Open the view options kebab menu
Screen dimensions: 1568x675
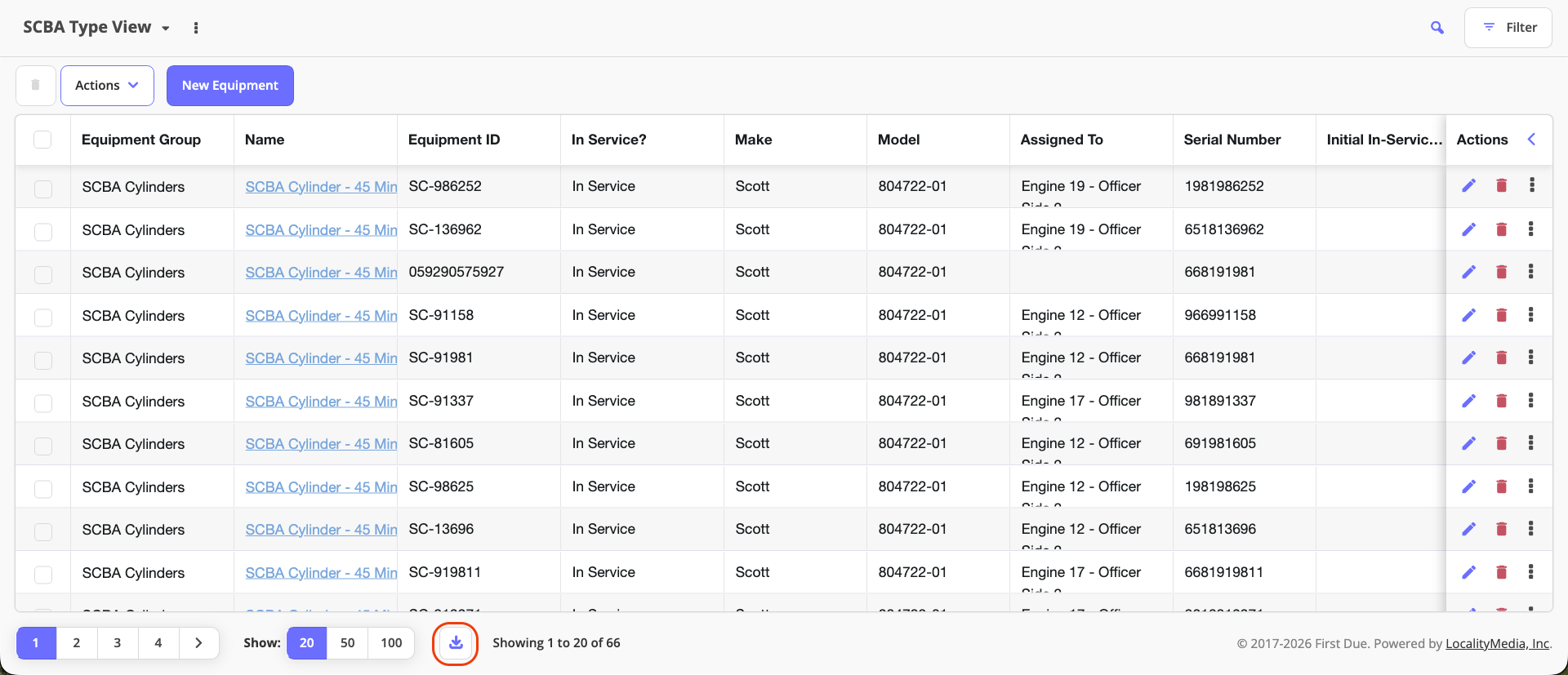(196, 28)
